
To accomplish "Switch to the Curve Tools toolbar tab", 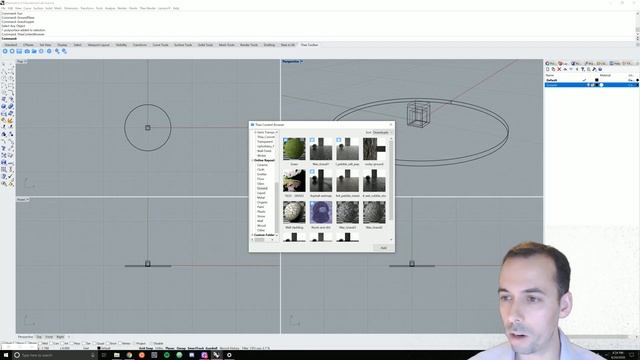I will click(160, 45).
